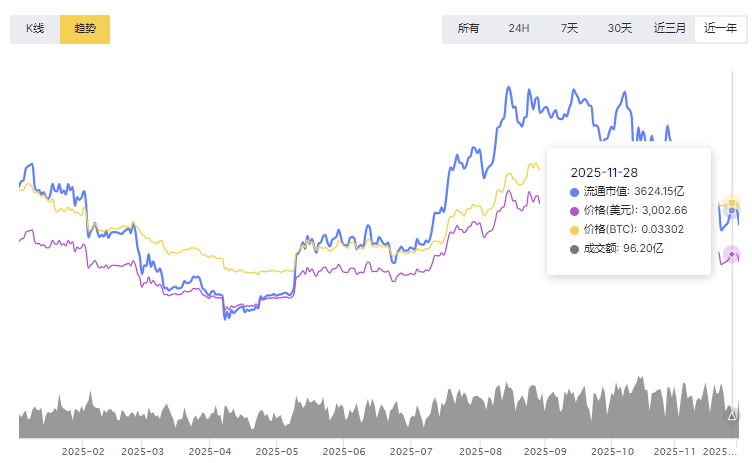Select the 24H time range
The width and height of the screenshot is (752, 463).
click(519, 28)
